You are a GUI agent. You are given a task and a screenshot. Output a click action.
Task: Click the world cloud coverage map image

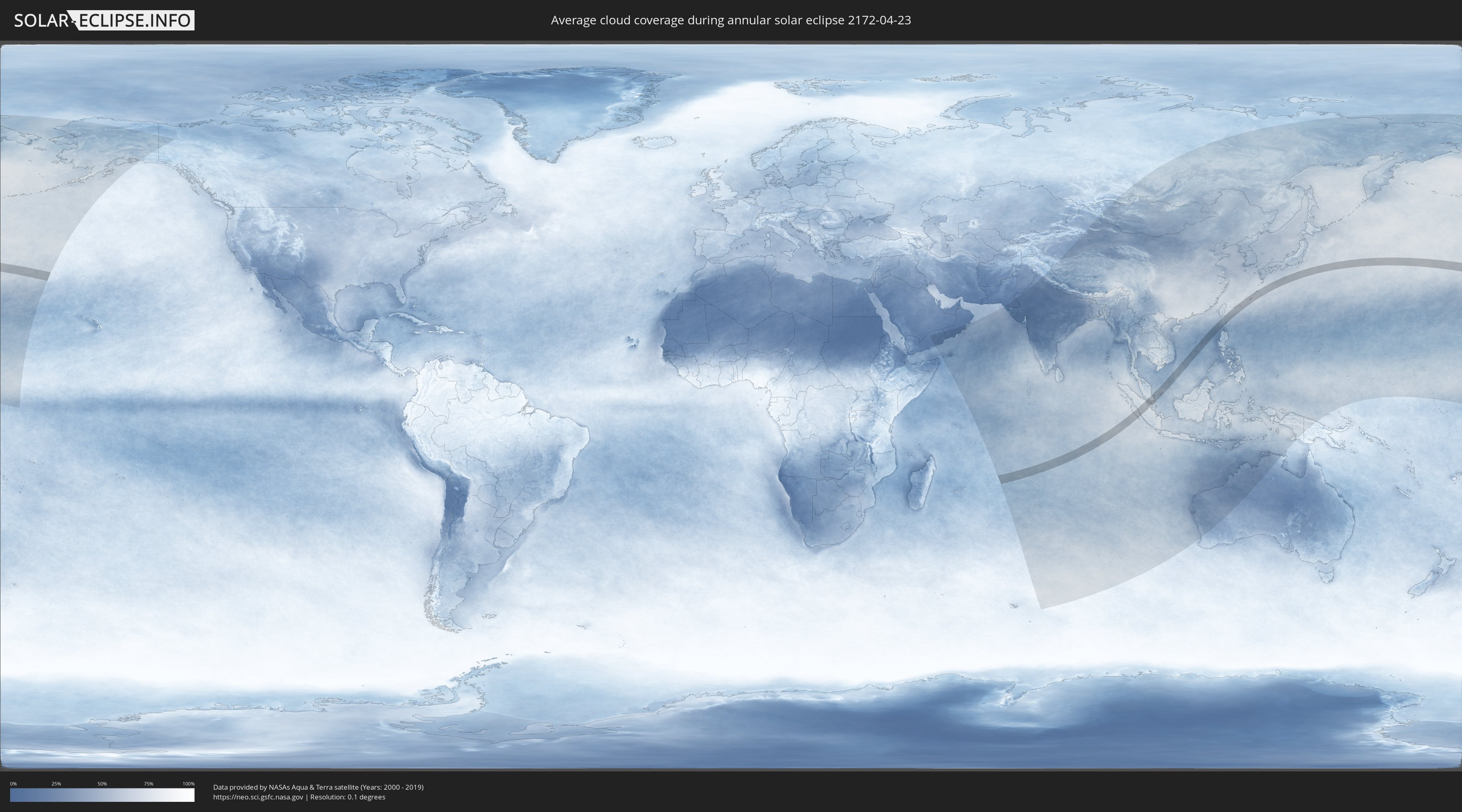tap(731, 406)
